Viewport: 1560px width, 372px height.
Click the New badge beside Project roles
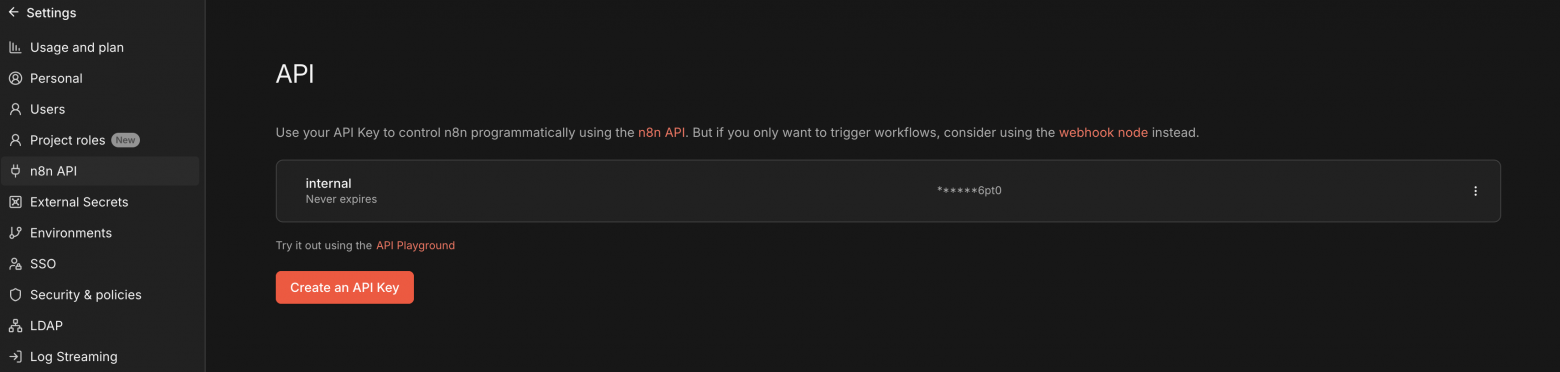(x=125, y=140)
